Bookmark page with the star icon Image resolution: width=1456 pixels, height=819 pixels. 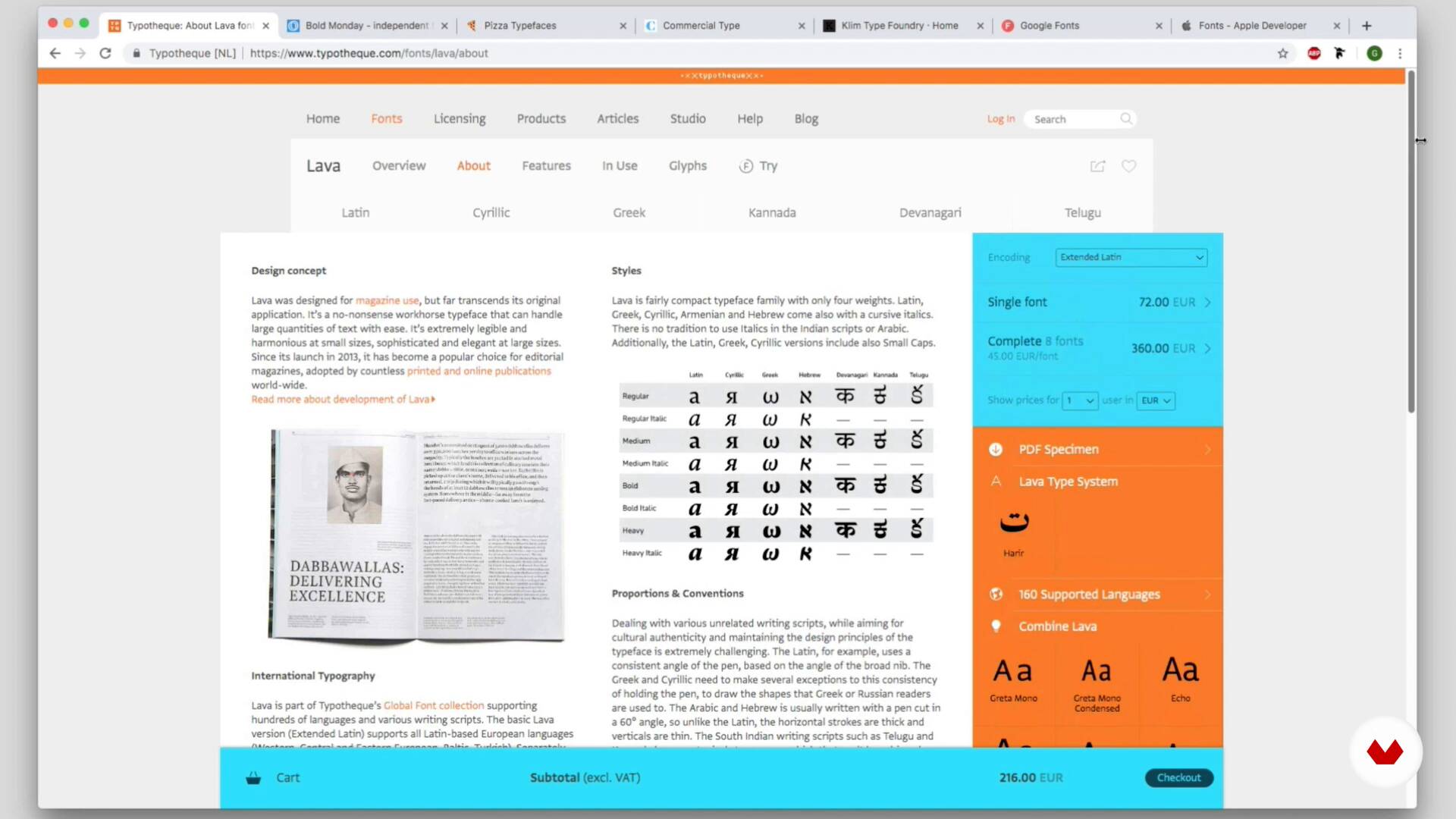click(1282, 53)
